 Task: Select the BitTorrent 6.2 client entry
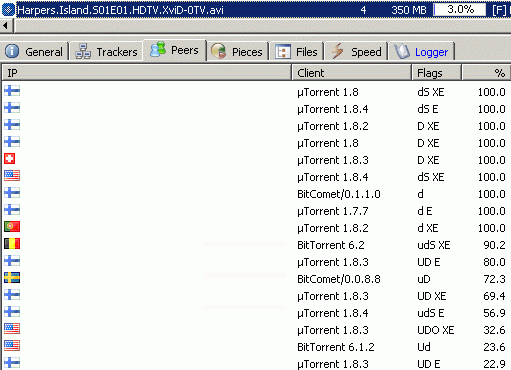pyautogui.click(x=331, y=245)
